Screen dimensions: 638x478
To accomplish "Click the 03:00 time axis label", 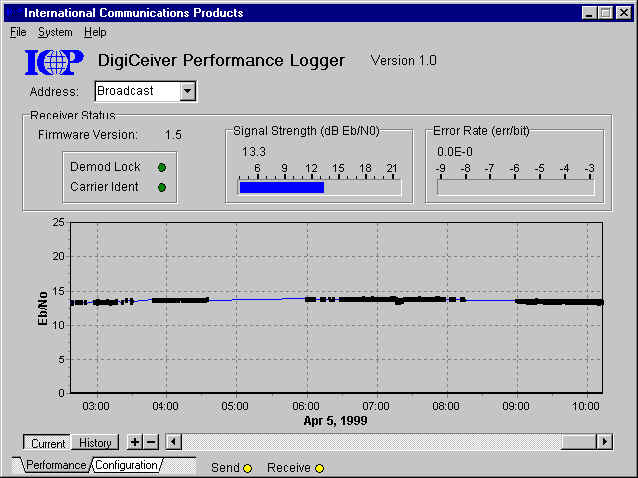I will point(96,406).
